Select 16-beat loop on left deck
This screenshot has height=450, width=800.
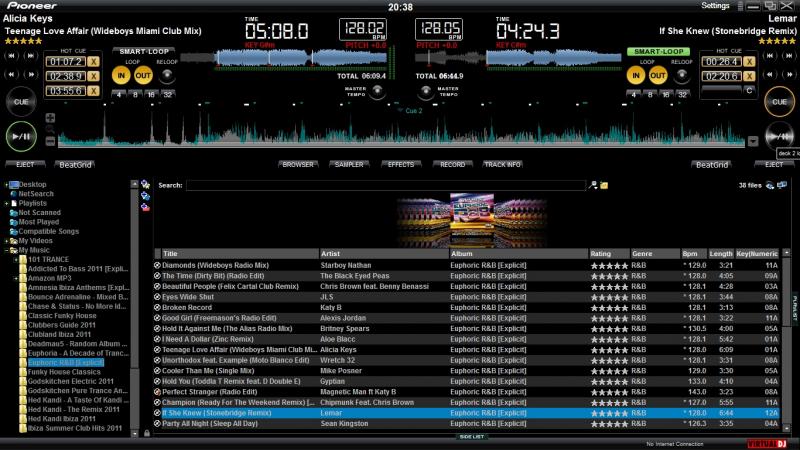click(x=151, y=94)
